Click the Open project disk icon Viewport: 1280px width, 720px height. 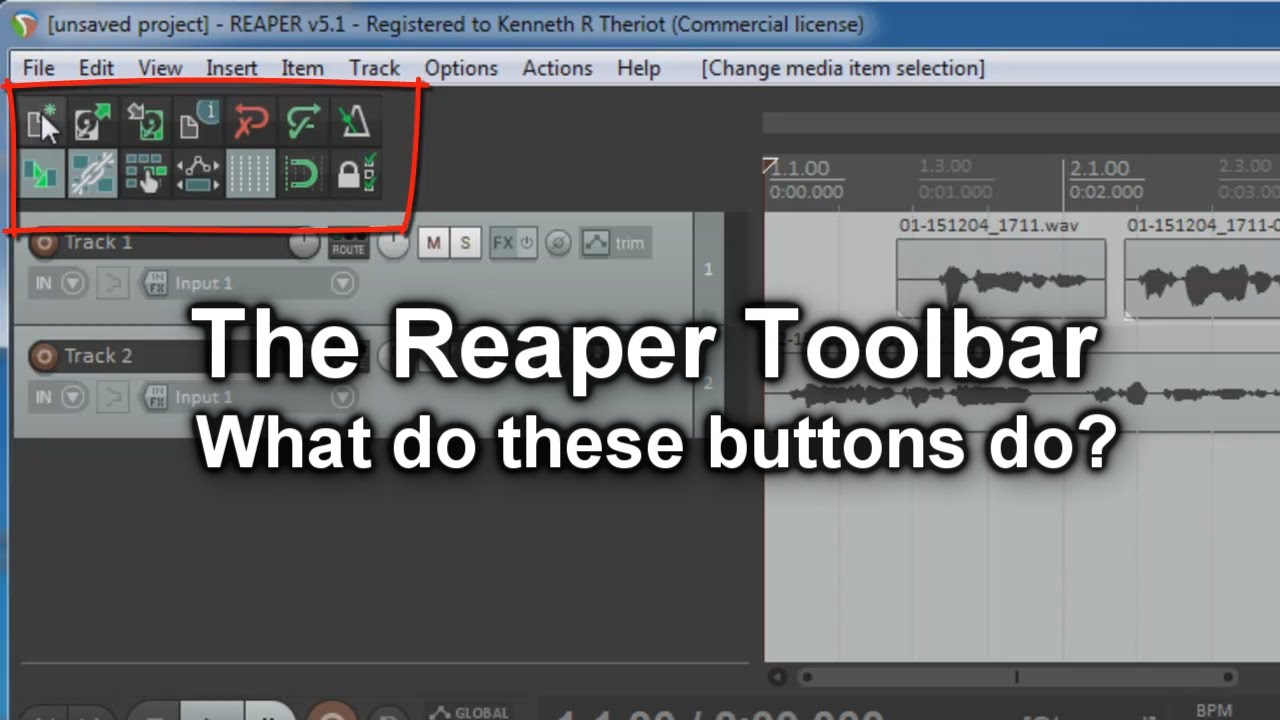pyautogui.click(x=94, y=123)
